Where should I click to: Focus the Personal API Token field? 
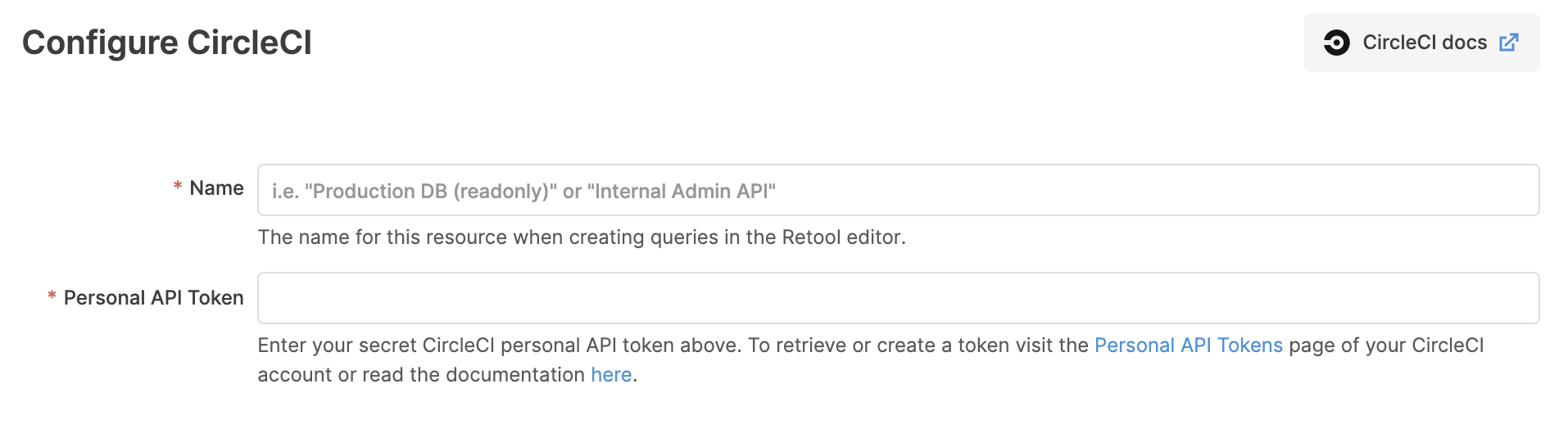[898, 298]
